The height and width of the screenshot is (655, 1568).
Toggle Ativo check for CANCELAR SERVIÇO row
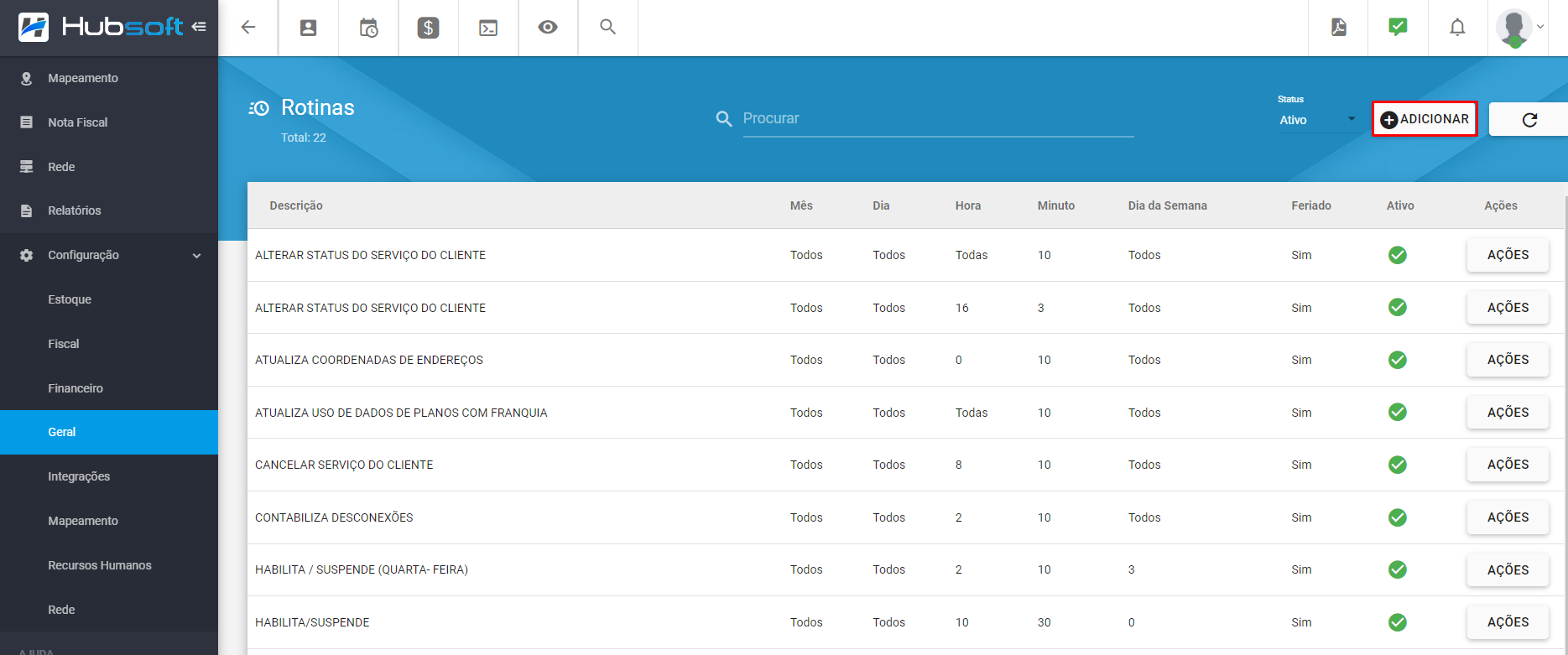(1398, 465)
